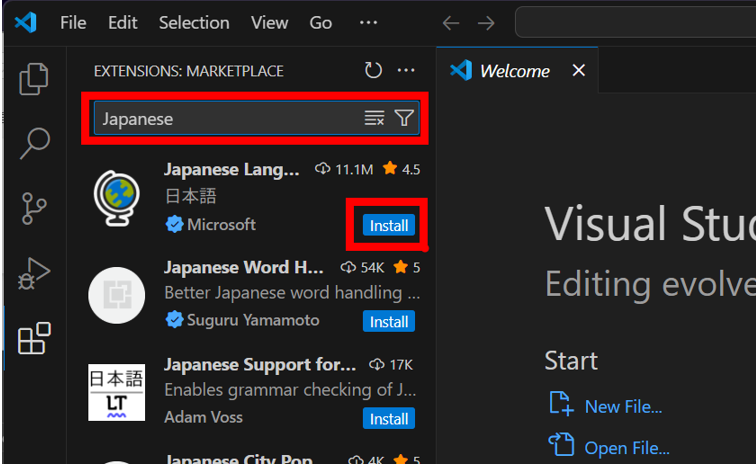756x464 pixels.
Task: Install Japanese Support for LanguageTool extension
Action: 389,418
